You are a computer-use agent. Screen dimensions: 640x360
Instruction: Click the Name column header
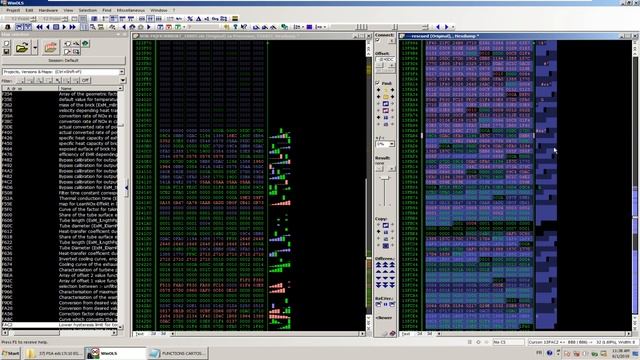click(90, 88)
